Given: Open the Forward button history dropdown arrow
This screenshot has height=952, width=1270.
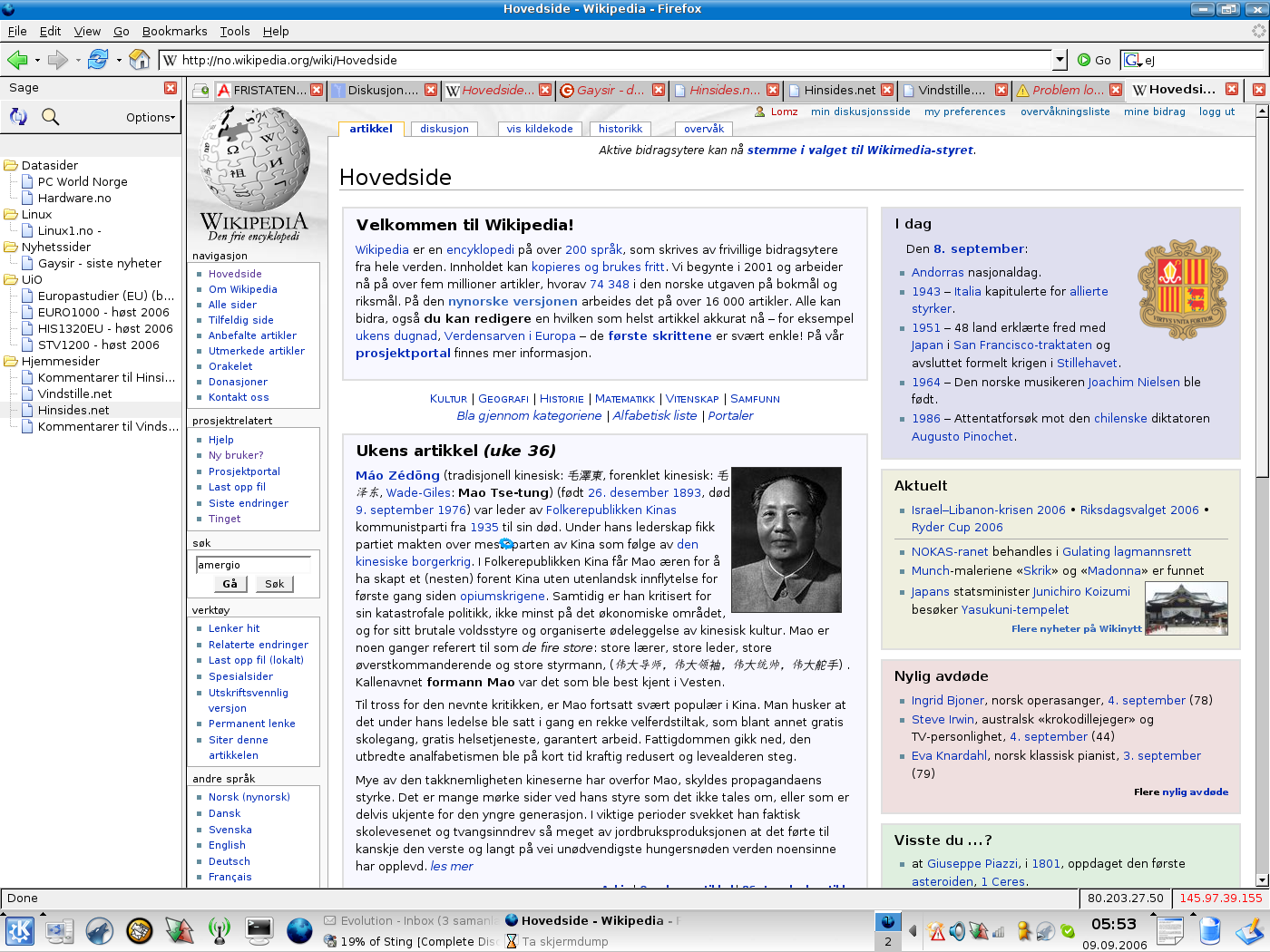Looking at the screenshot, I should (x=78, y=61).
